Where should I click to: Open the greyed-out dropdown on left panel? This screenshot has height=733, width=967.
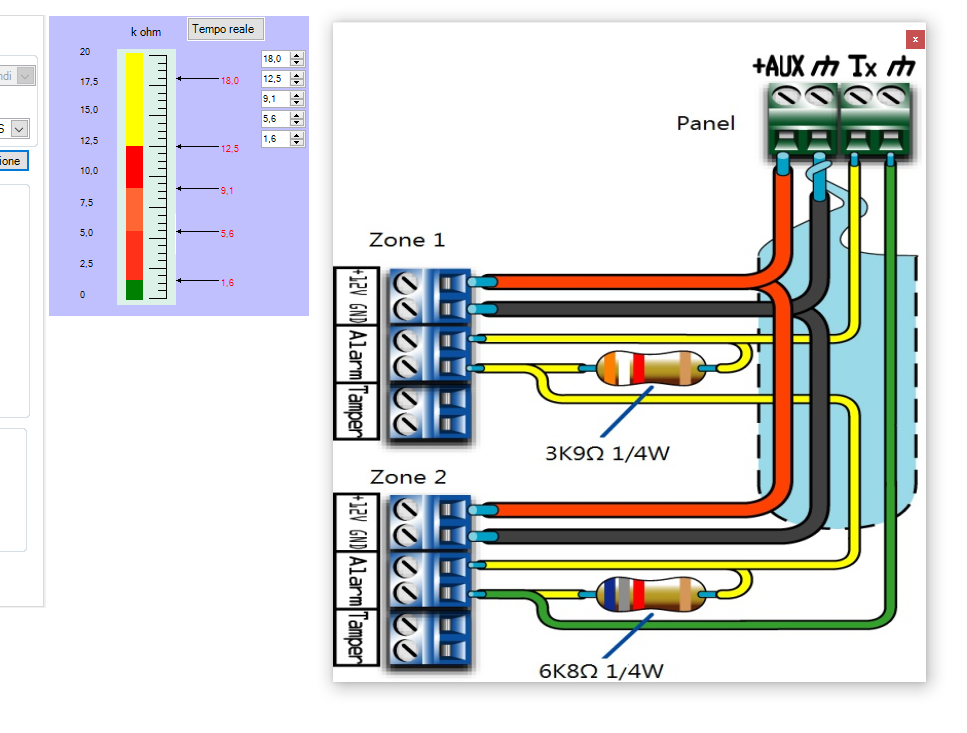25,76
